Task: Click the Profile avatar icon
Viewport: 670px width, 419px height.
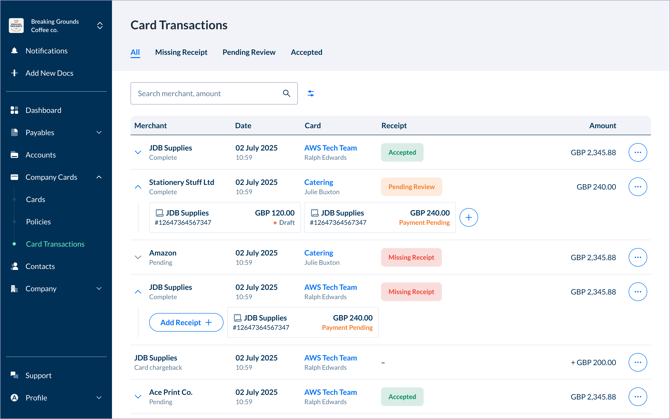Action: (15, 398)
